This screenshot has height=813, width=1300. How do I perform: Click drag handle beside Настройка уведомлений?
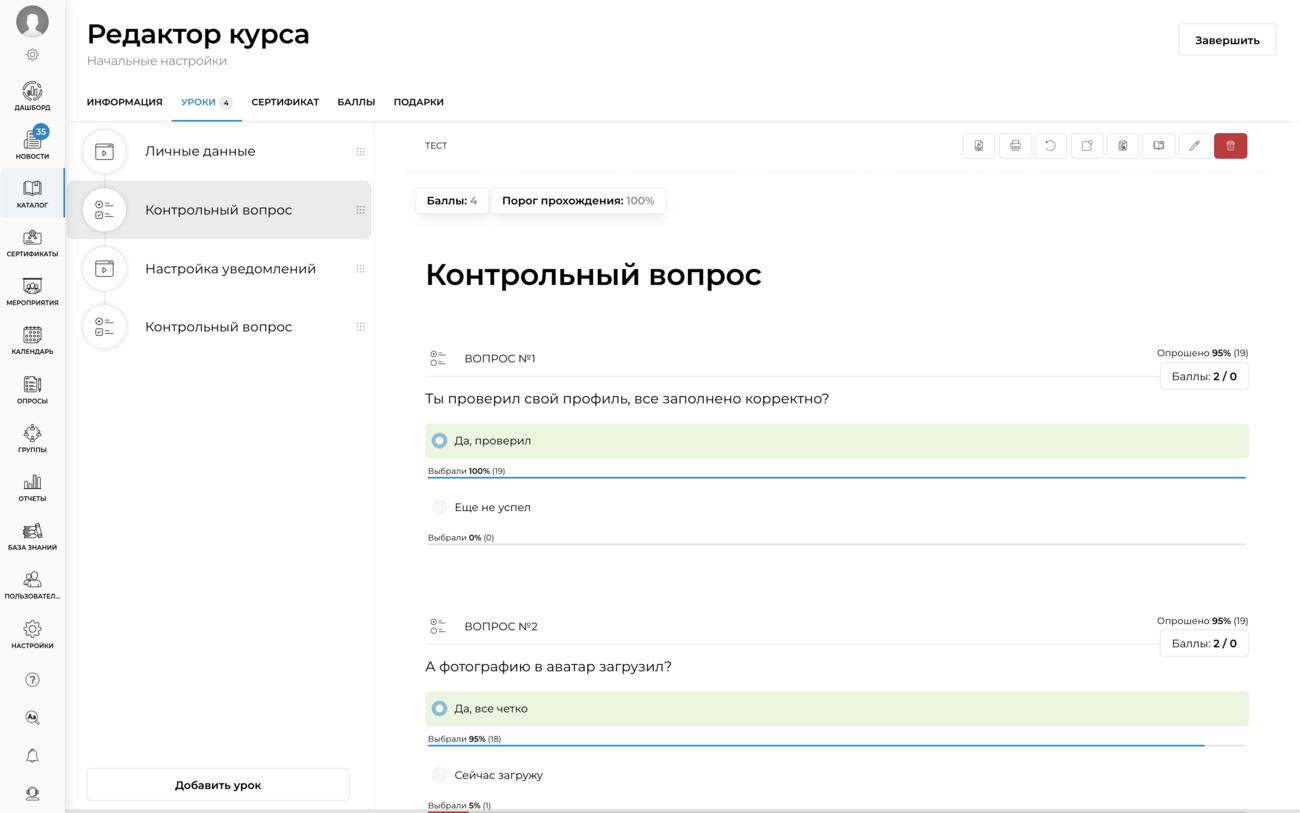click(x=360, y=269)
